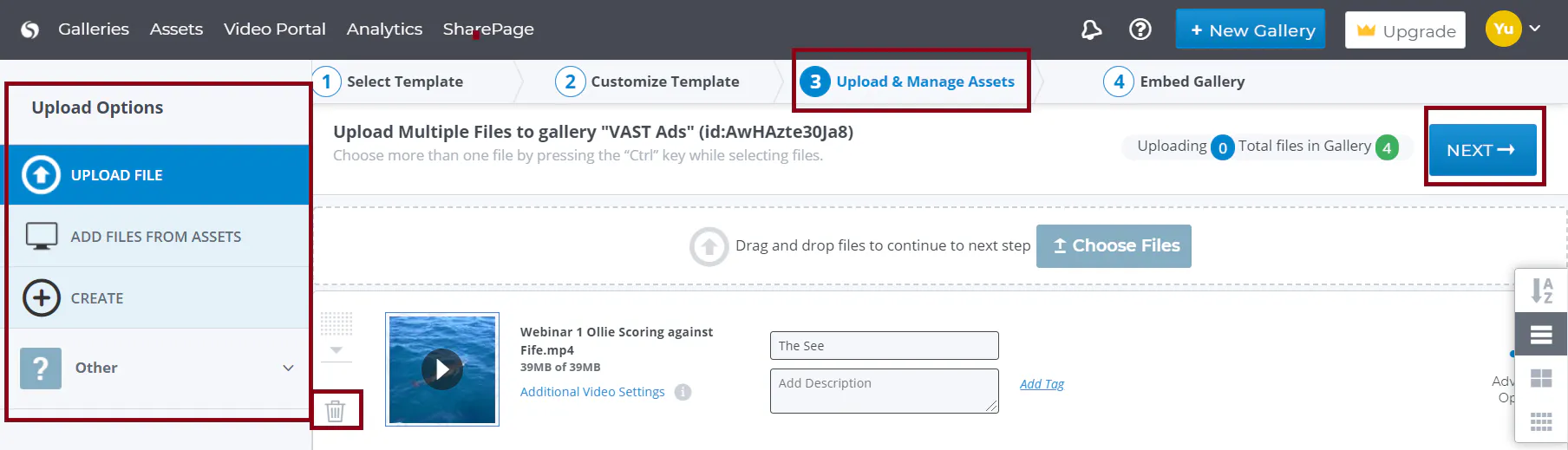Switch to list view icon
Screen dimensions: 1568x450
pyautogui.click(x=1541, y=335)
